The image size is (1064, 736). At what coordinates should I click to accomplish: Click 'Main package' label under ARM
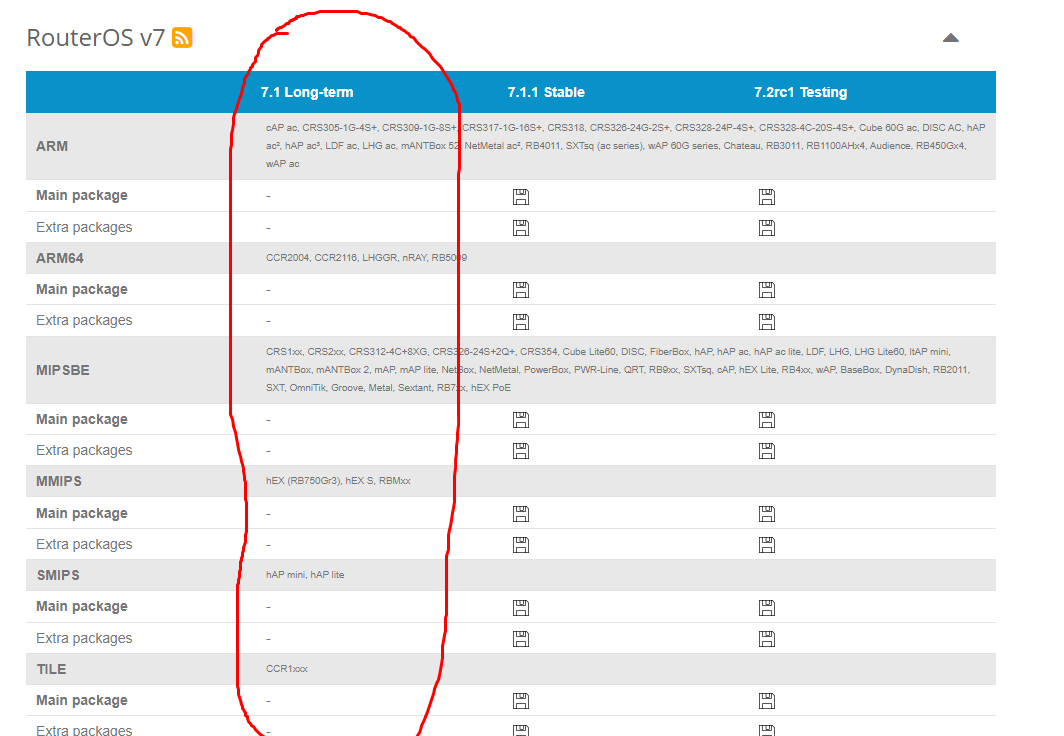click(81, 195)
